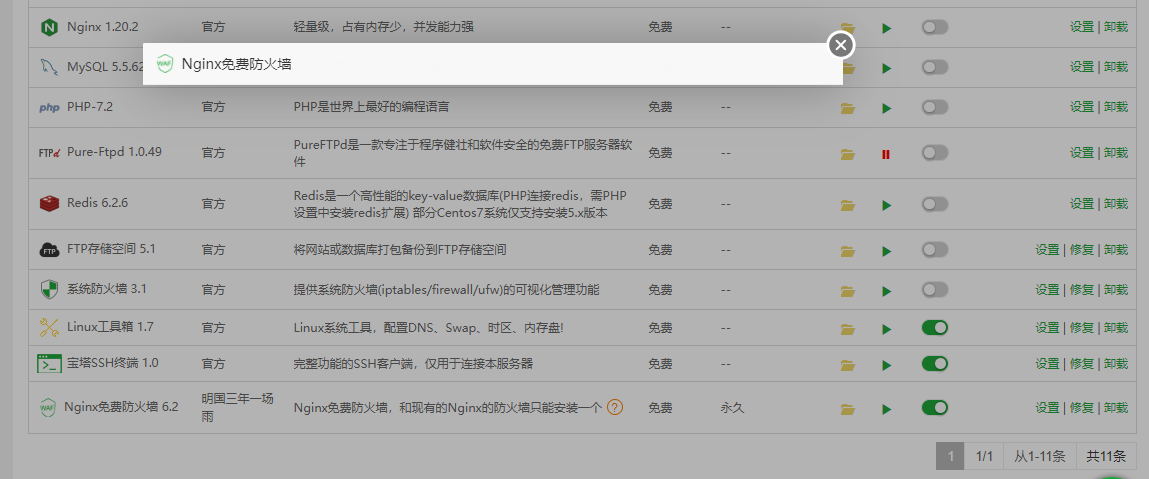The height and width of the screenshot is (479, 1149).
Task: Click the play icon for 系统防火墙 3.1
Action: point(887,292)
